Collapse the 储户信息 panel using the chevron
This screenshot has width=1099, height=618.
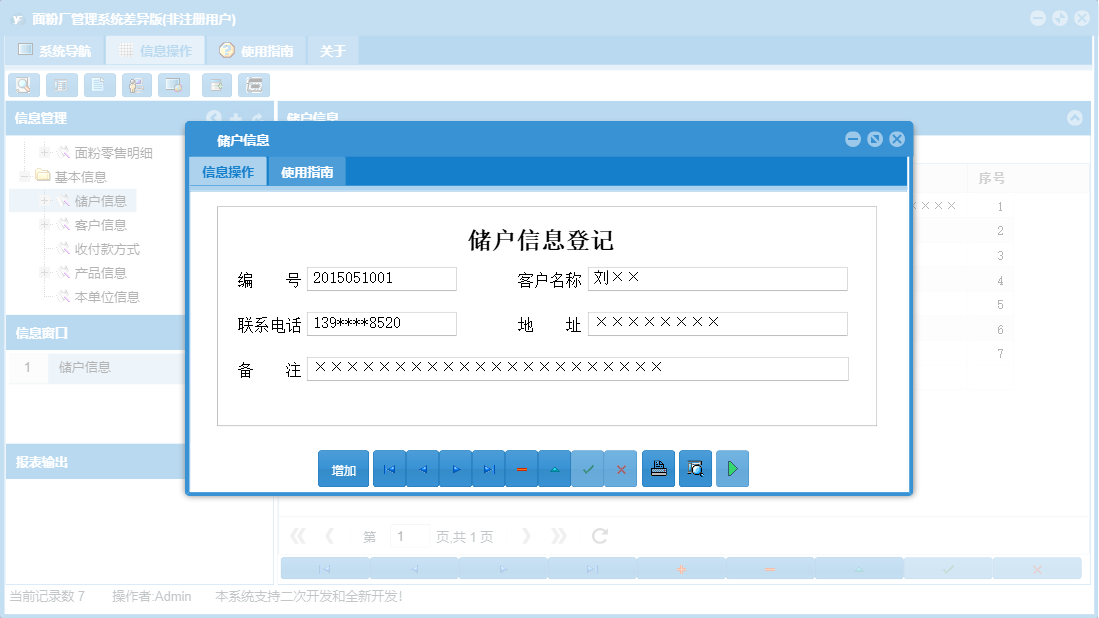click(1075, 117)
